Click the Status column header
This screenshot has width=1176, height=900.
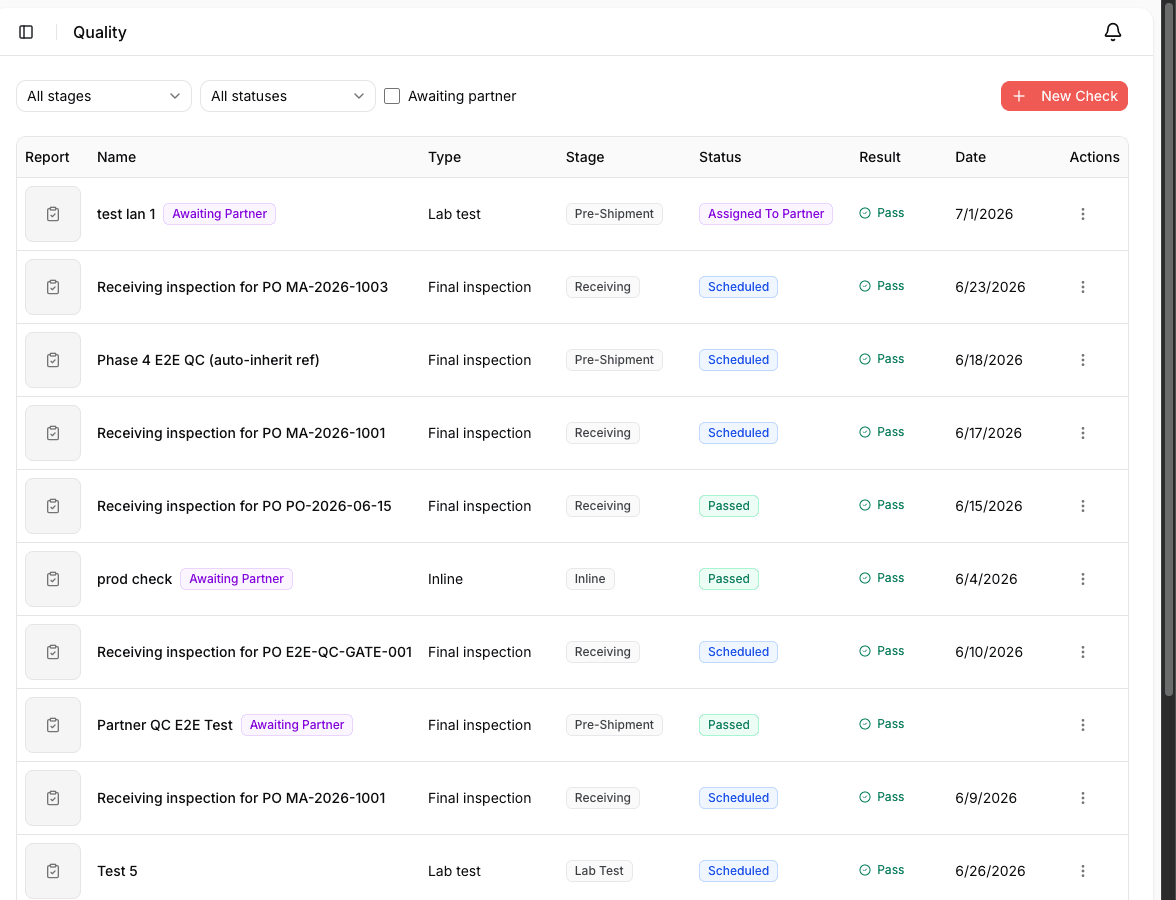click(x=719, y=157)
